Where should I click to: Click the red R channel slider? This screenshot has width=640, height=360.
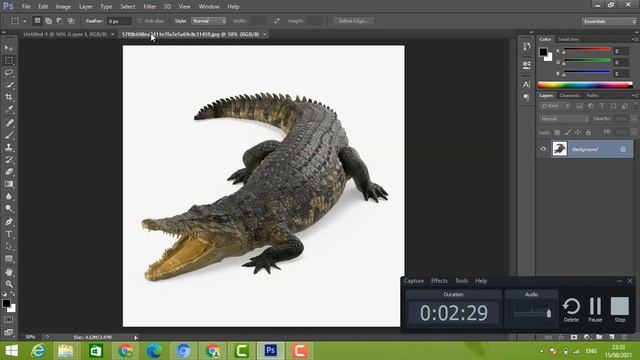click(587, 50)
